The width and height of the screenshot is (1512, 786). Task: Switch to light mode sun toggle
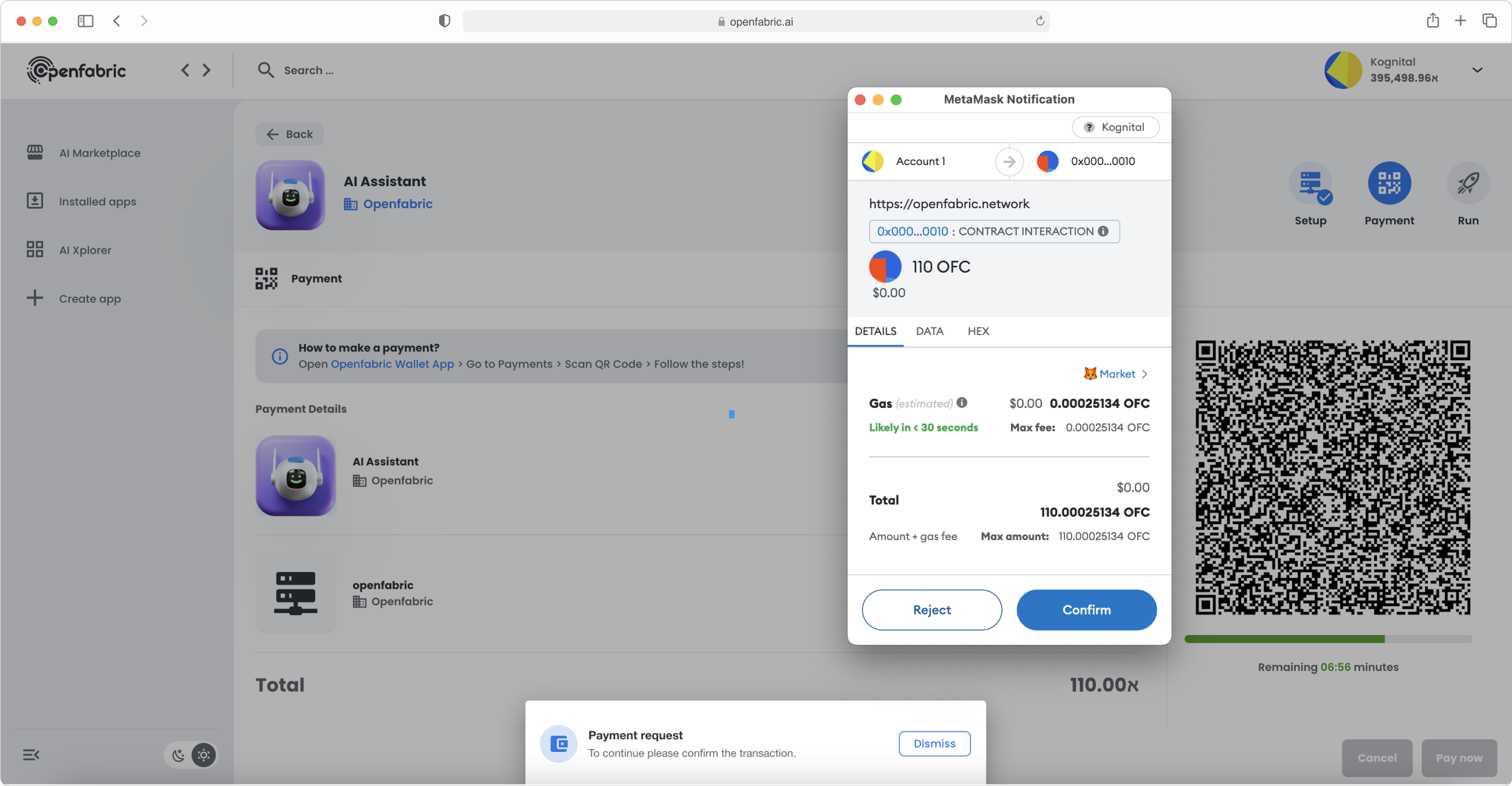[x=204, y=755]
